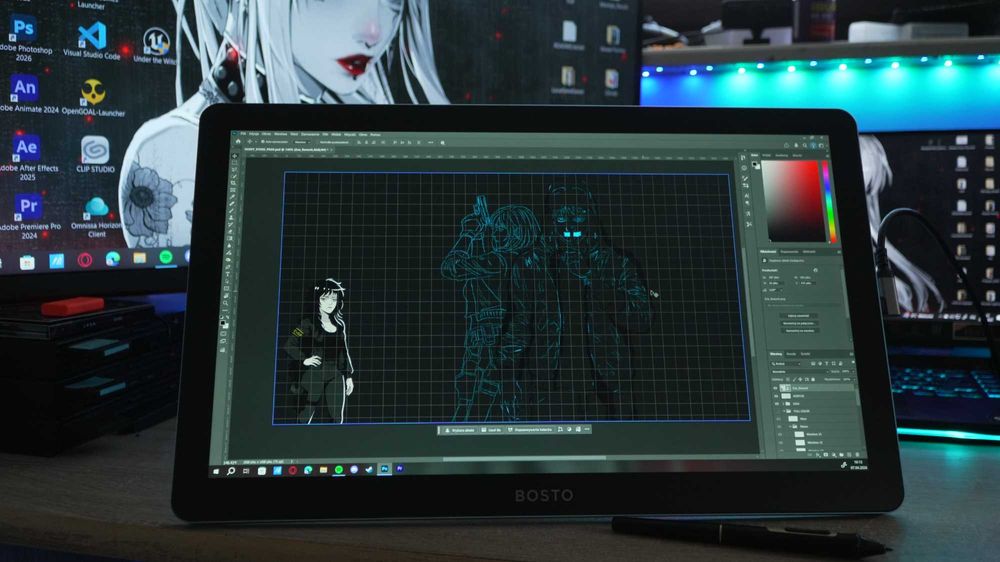Open Adobe Animate 2024 desktop icon
The width and height of the screenshot is (1000, 562).
tap(25, 88)
